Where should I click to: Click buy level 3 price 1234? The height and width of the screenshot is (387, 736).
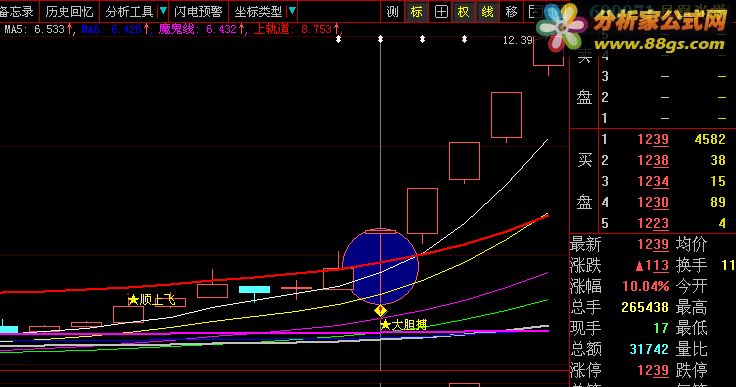[653, 181]
